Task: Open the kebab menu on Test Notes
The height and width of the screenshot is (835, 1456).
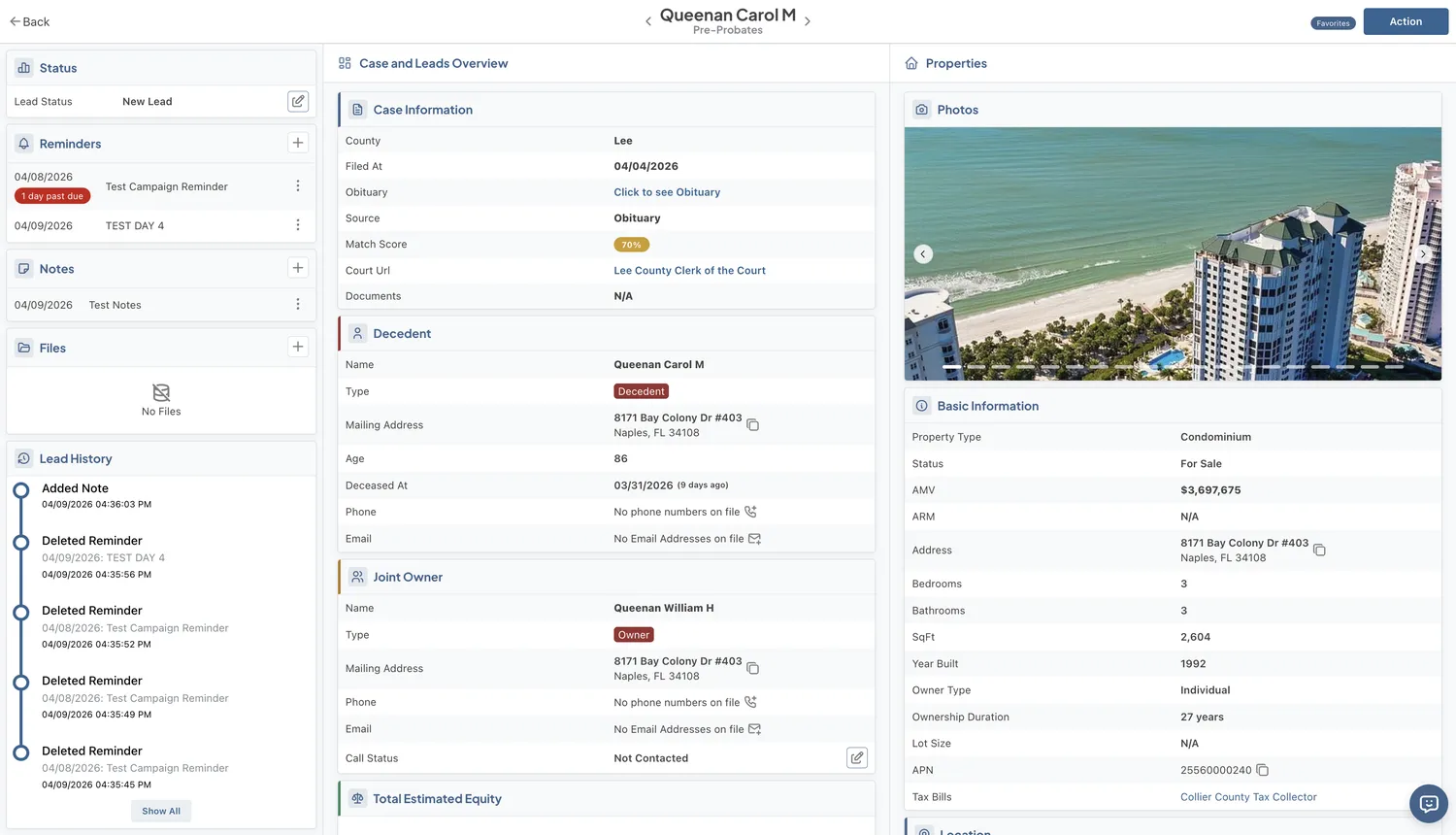Action: click(x=298, y=304)
